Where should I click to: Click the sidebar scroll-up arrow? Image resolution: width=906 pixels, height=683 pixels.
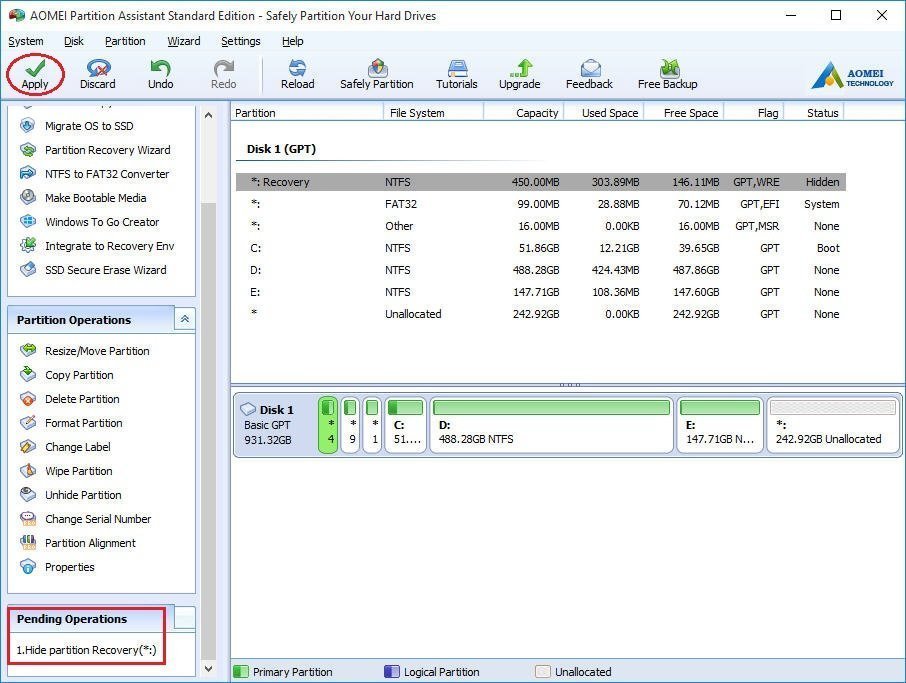(x=209, y=115)
